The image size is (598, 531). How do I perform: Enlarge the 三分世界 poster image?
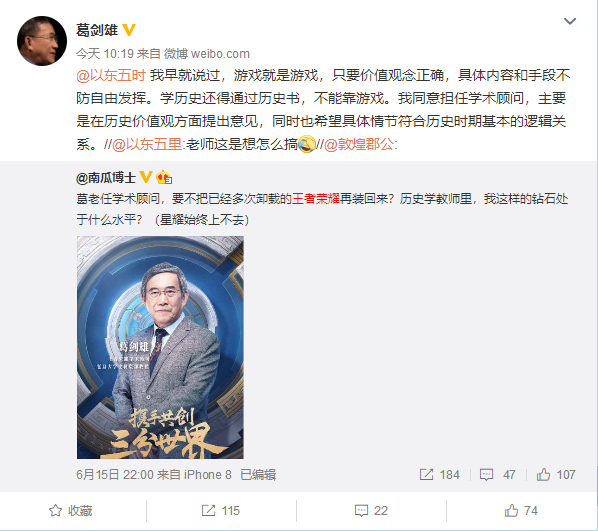160,347
